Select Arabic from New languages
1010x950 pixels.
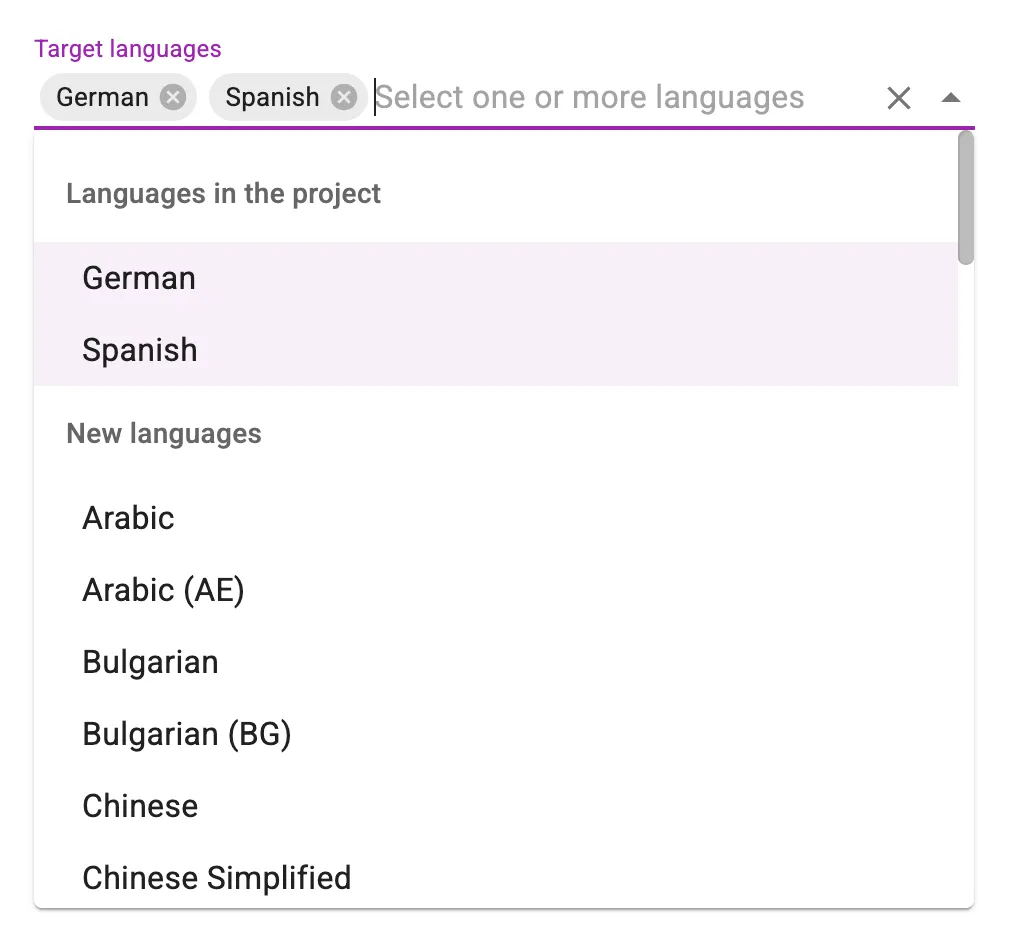tap(128, 518)
